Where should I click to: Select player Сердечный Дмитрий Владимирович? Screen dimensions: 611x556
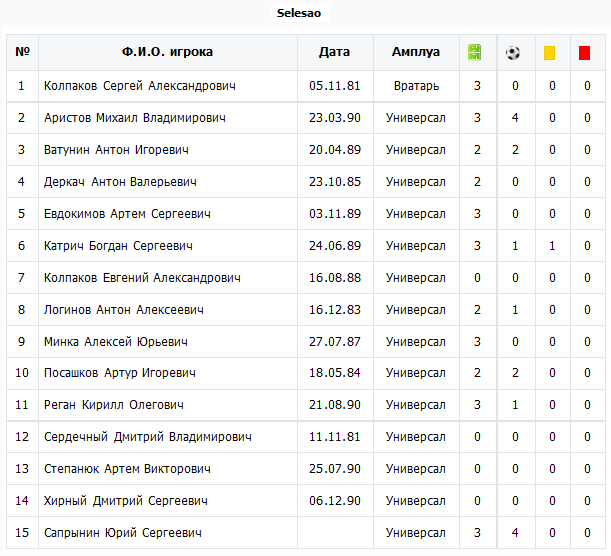[148, 437]
